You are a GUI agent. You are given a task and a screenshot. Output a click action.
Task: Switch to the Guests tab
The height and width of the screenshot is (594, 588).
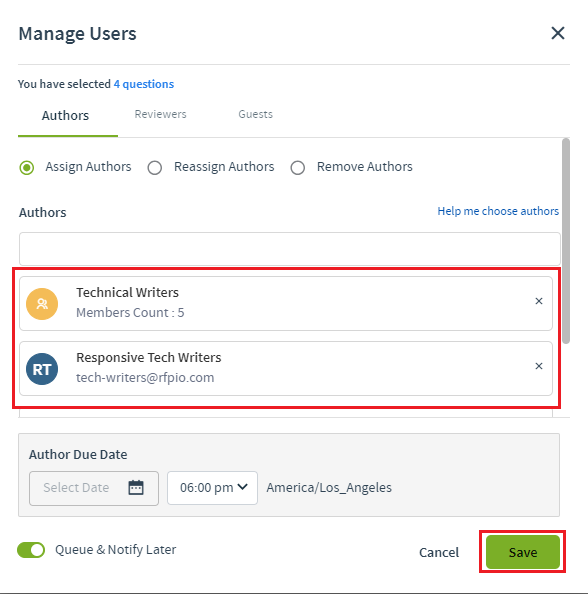(255, 114)
